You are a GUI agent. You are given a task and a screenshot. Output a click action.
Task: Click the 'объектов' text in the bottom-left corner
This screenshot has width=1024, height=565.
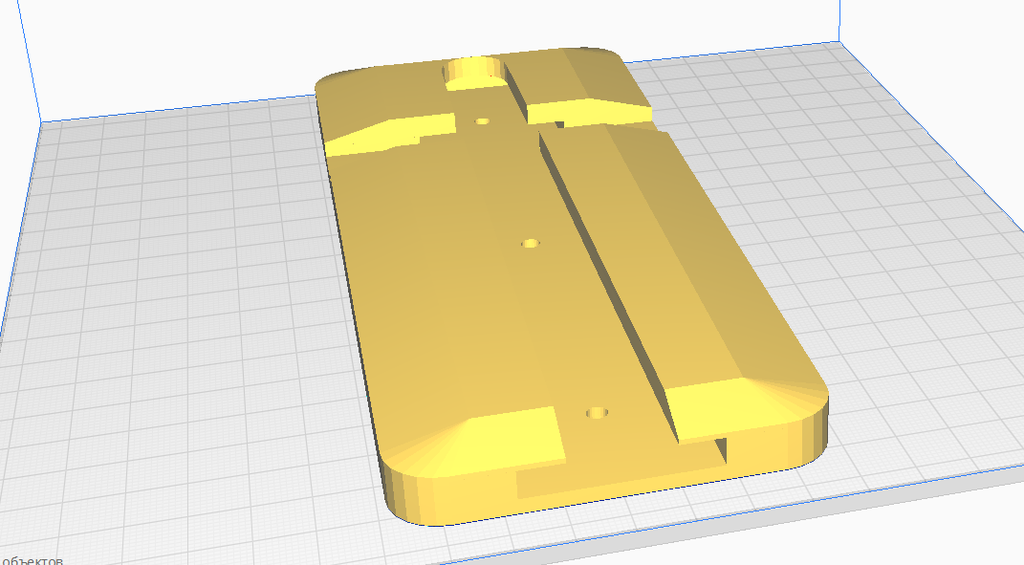(x=33, y=559)
